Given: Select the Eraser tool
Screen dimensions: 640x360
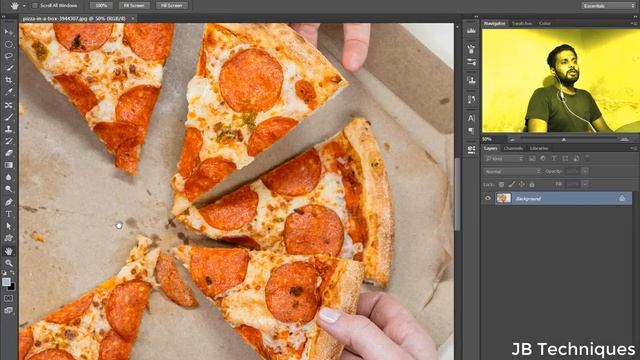Looking at the screenshot, I should 9,153.
